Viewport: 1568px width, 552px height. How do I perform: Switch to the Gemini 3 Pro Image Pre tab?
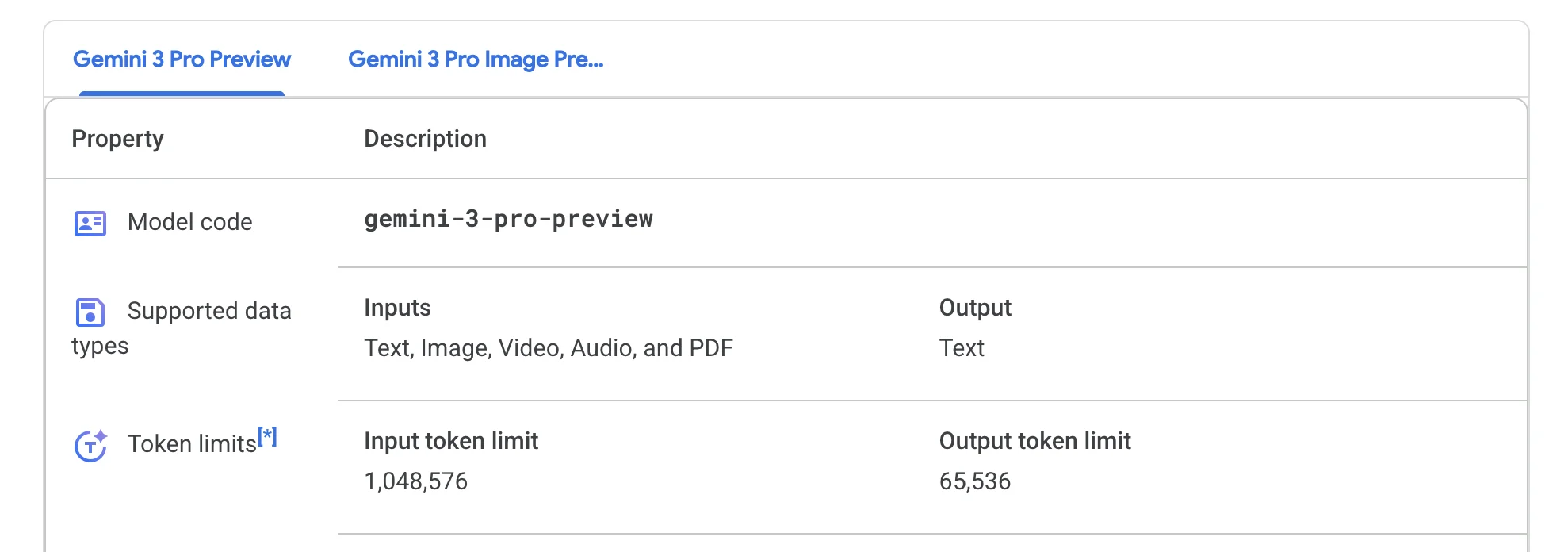[476, 59]
